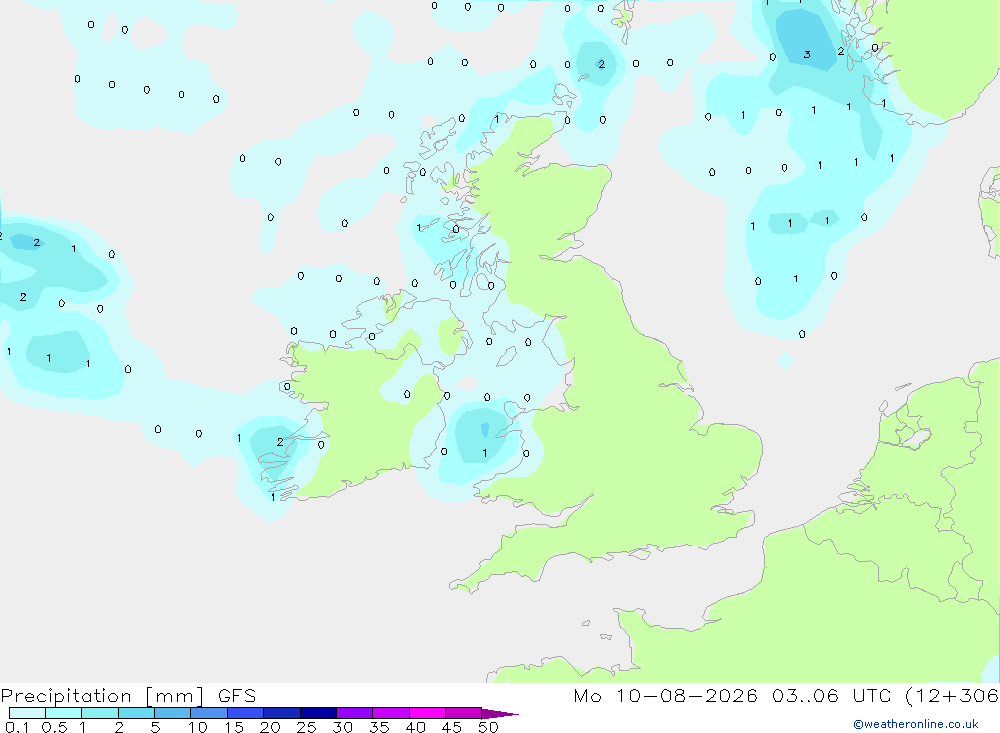This screenshot has height=733, width=1000.
Task: Click the '0.1' legend scale label
Action: [x=17, y=727]
